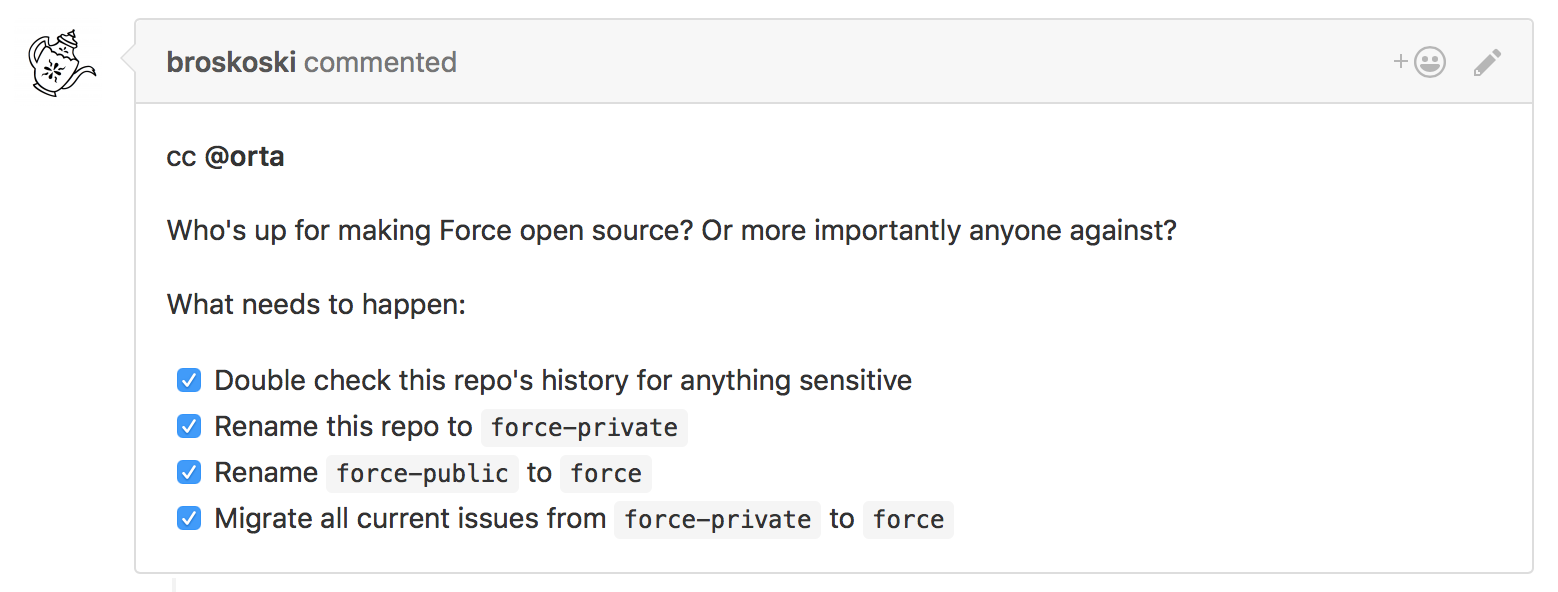This screenshot has height=592, width=1558.
Task: Uncheck "Double check this repo's history" checkbox
Action: [x=189, y=380]
